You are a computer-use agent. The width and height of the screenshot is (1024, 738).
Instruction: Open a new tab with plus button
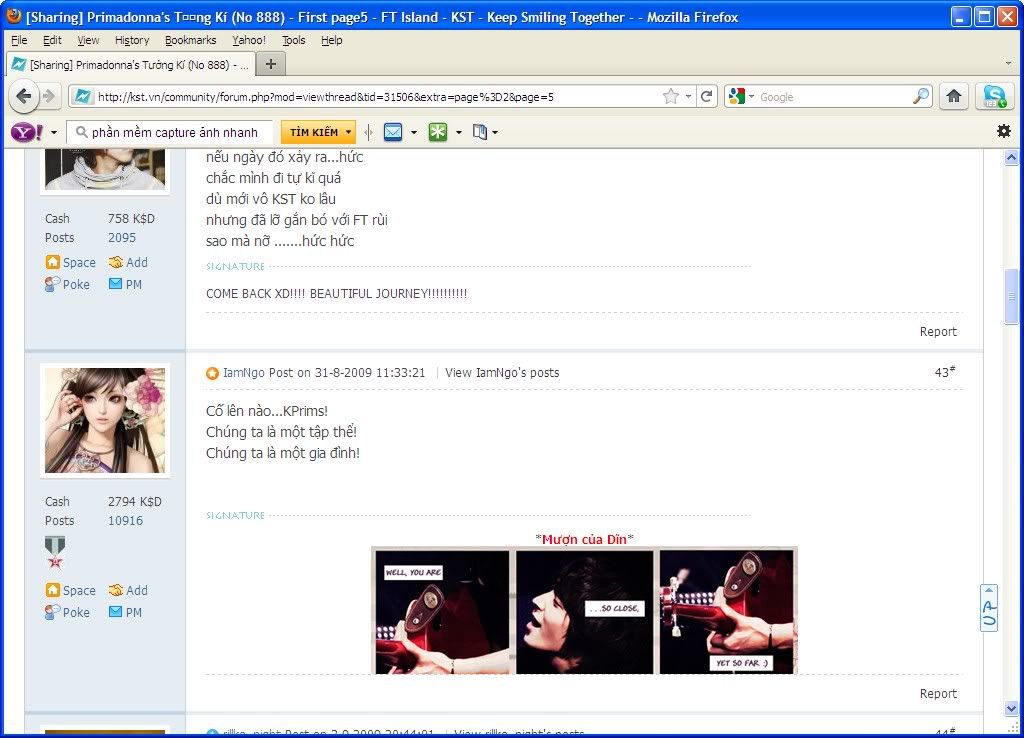(270, 64)
